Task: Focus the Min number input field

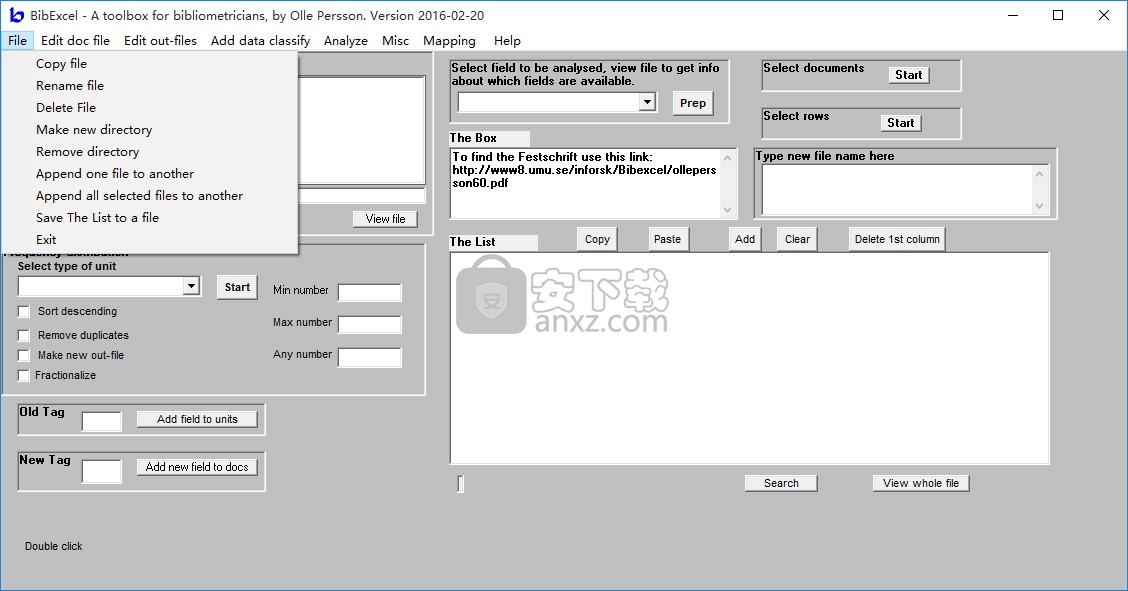Action: 370,293
